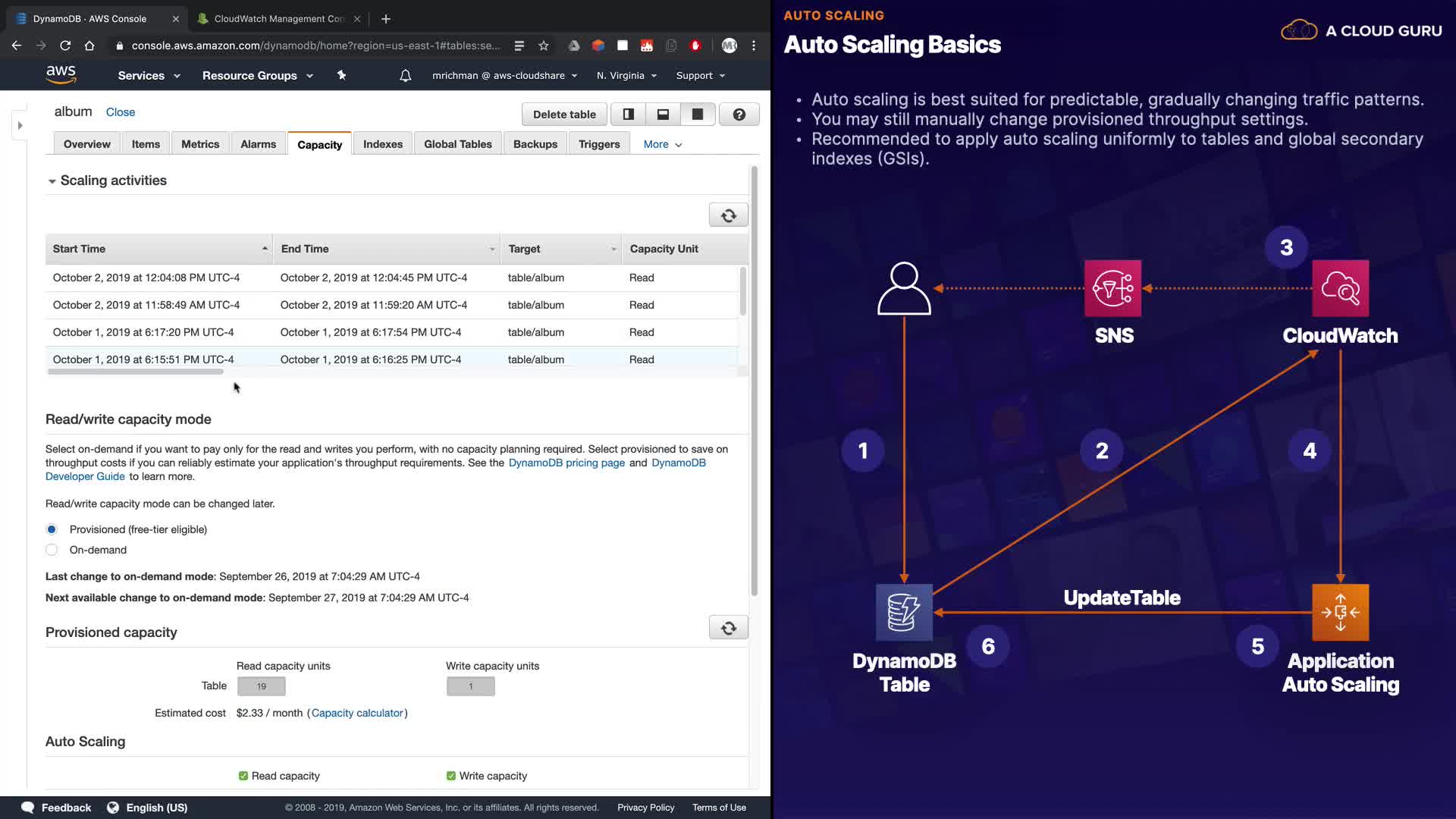Screen dimensions: 1456x819
Task: Switch to the full-screen panel layout icon
Action: tap(698, 115)
